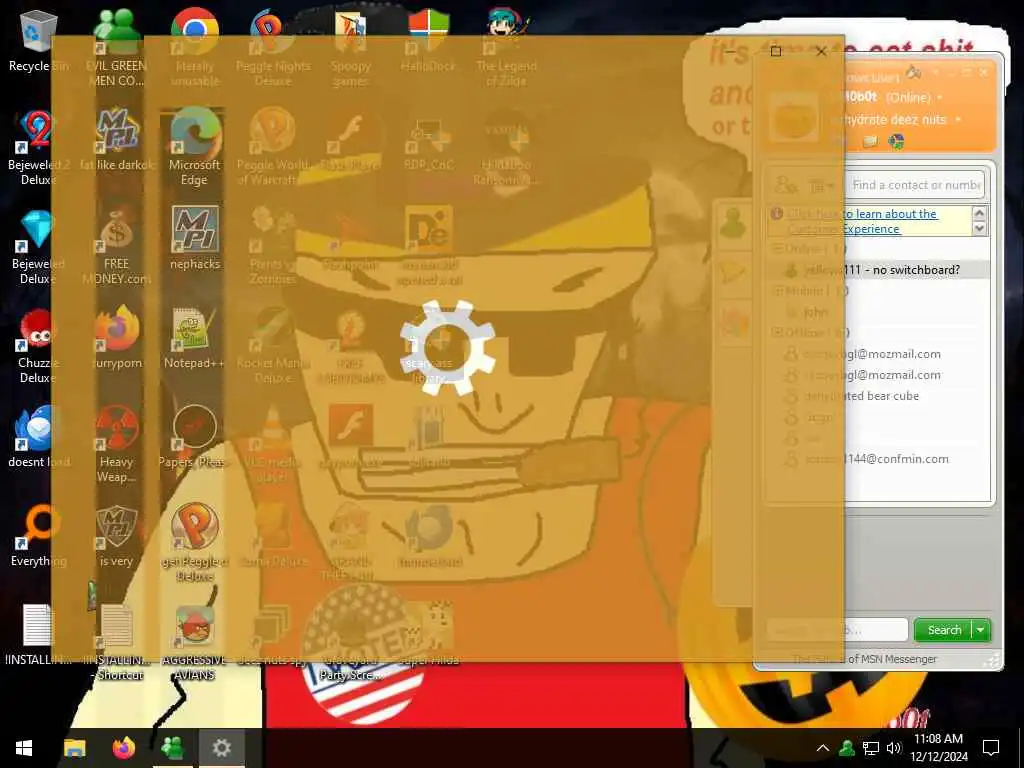Show hidden system tray icons

point(823,748)
